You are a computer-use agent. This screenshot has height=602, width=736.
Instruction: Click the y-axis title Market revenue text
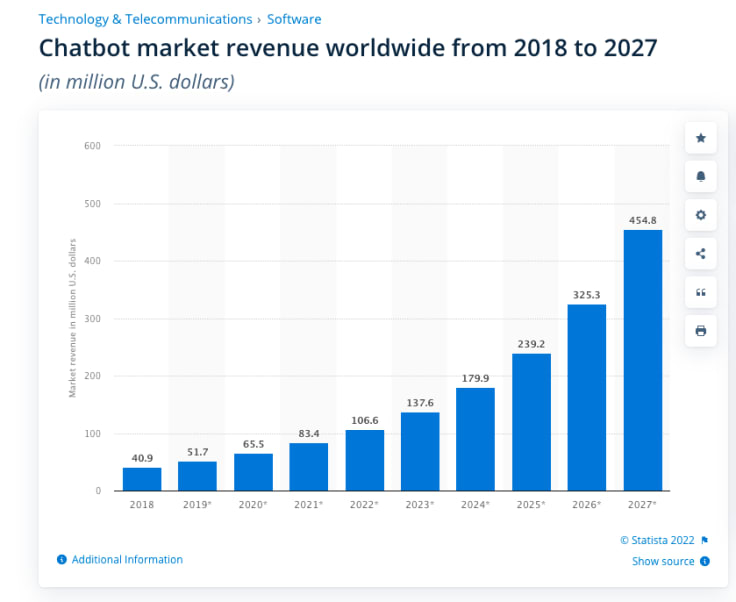tap(72, 318)
